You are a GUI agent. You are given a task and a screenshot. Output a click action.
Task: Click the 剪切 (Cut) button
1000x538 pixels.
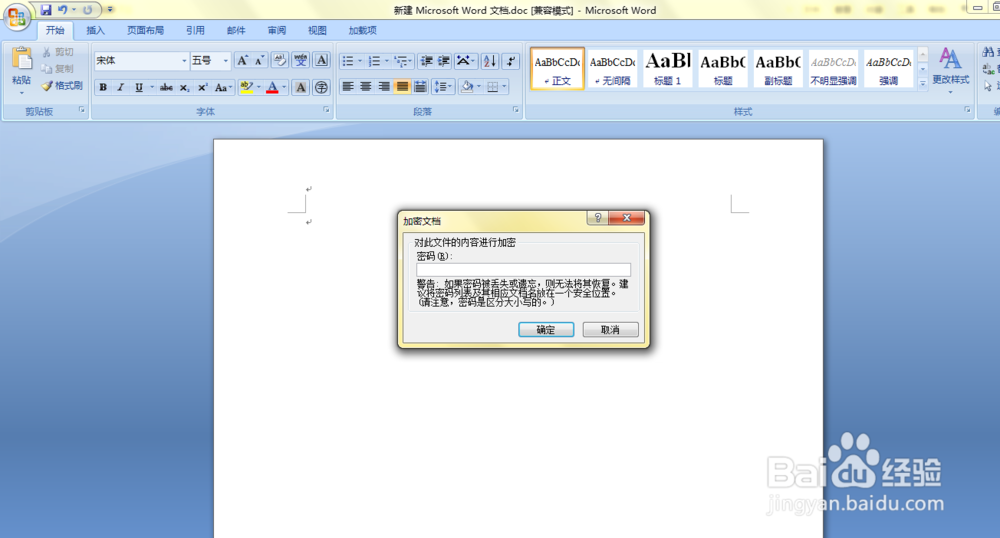58,52
